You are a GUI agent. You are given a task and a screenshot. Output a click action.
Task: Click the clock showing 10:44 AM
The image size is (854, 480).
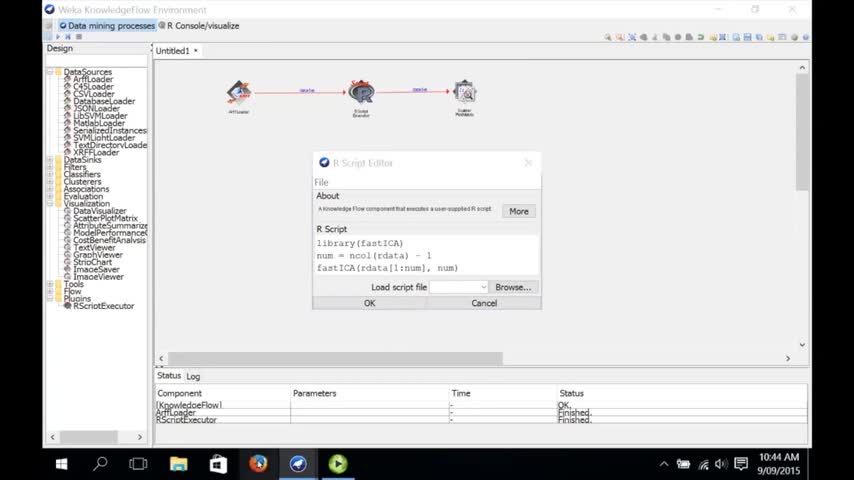(779, 457)
